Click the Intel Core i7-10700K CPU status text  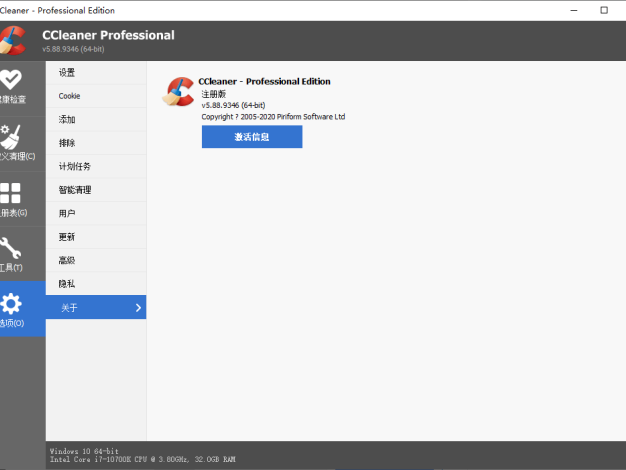143,460
